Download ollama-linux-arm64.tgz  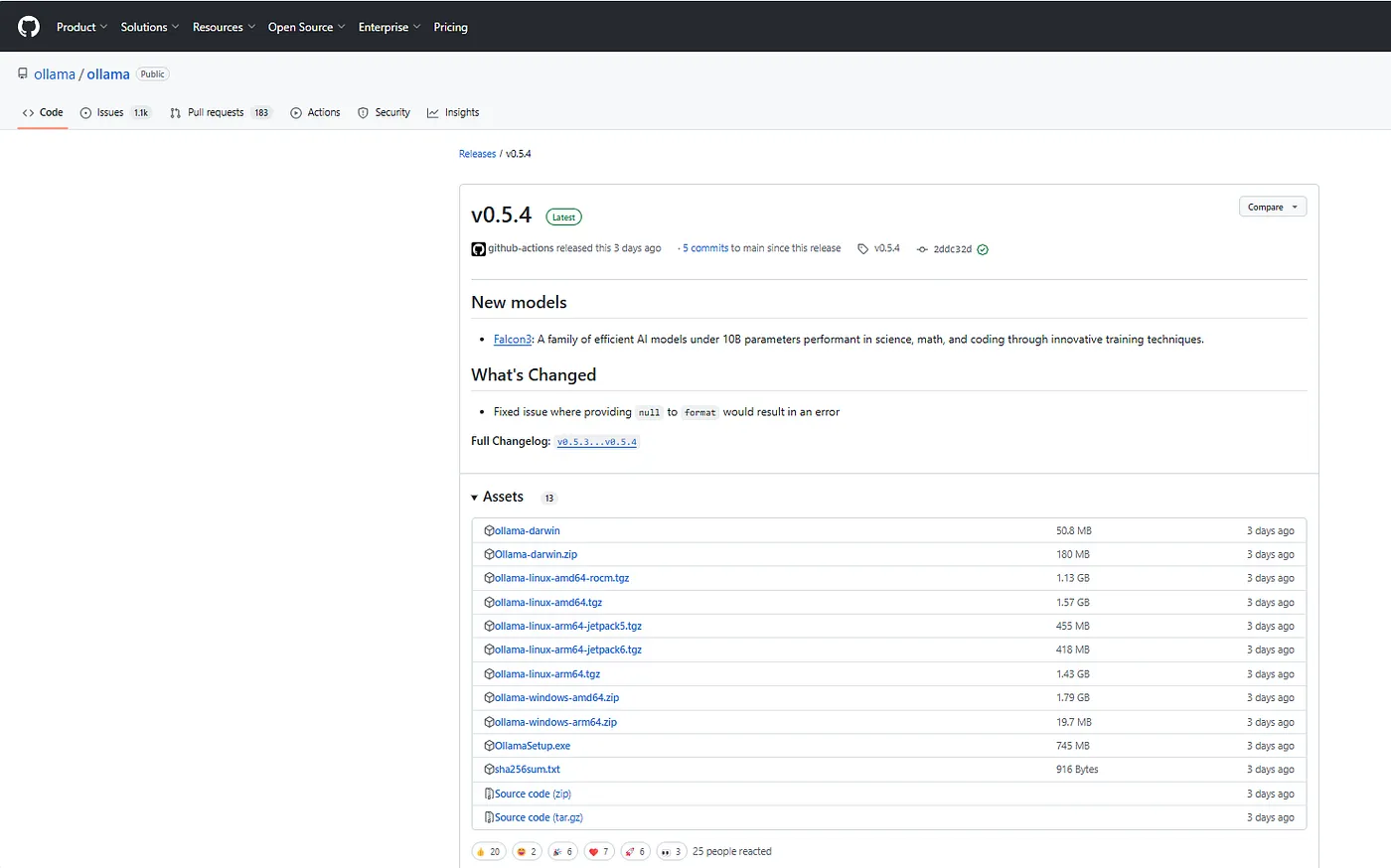[x=547, y=673]
